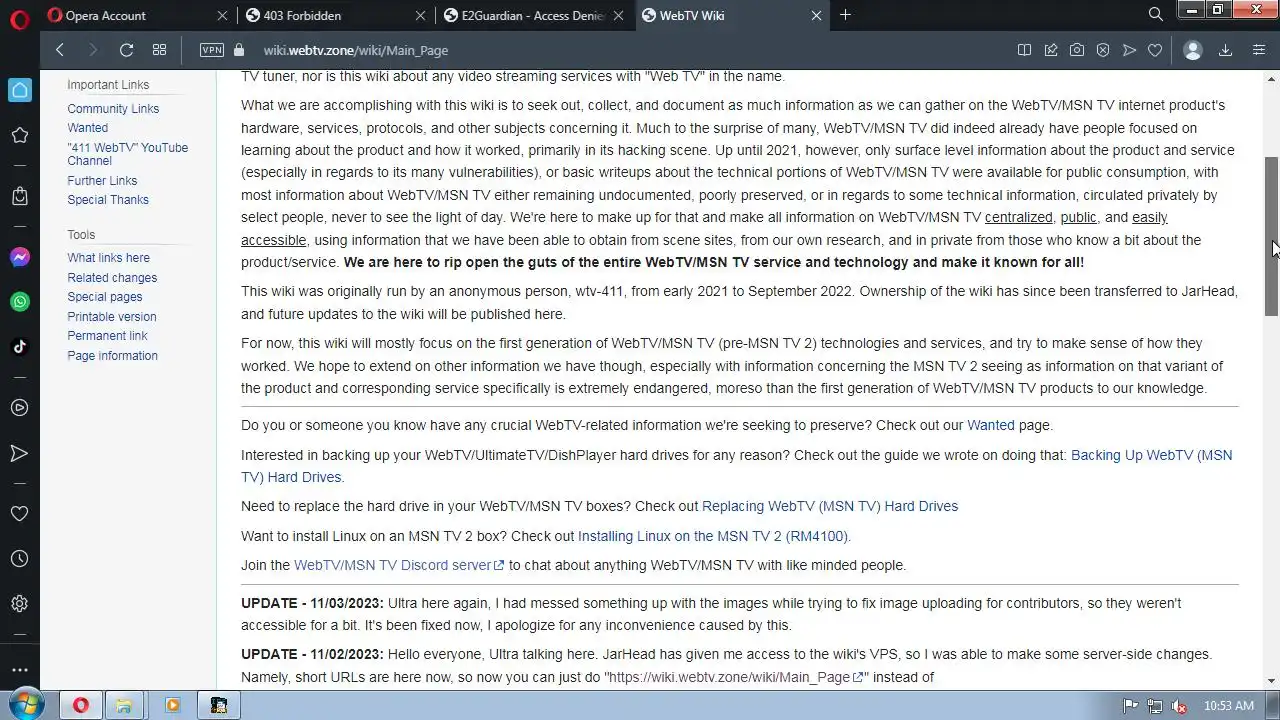Screen dimensions: 1280x720
Task: Open the bookmarks star in sidebar
Action: coord(19,135)
